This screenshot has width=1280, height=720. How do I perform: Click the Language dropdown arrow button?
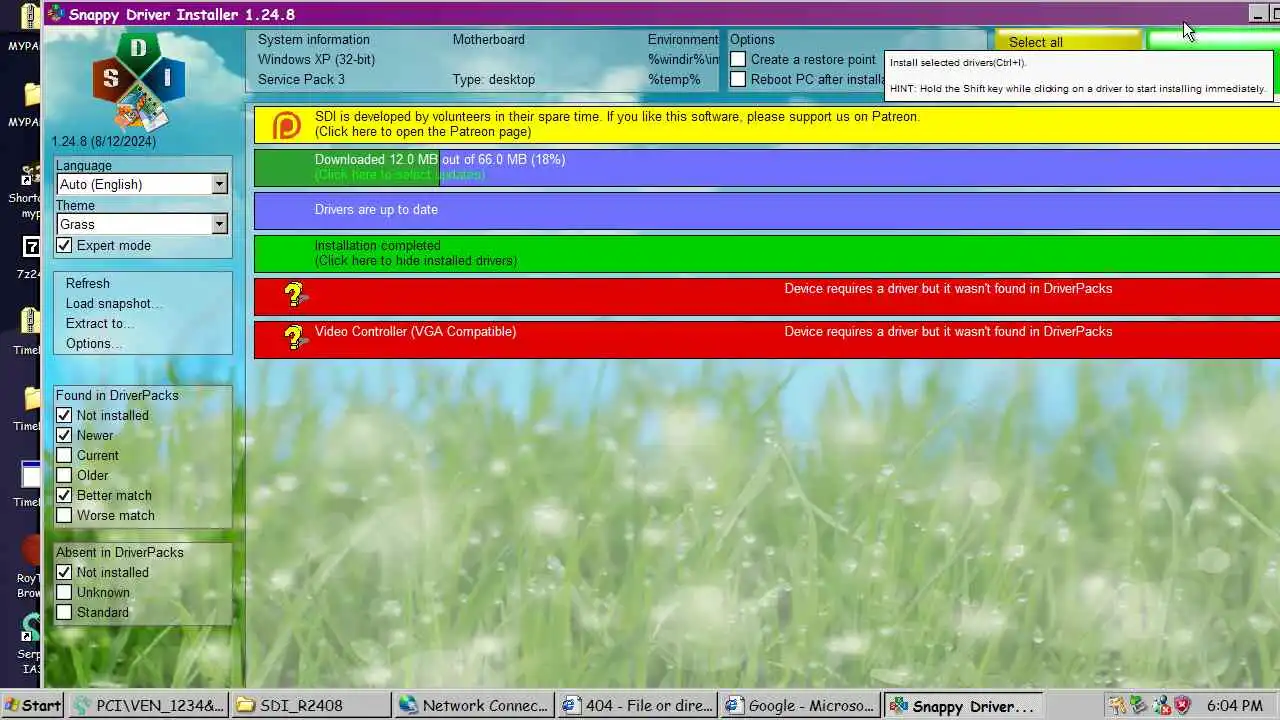coord(219,184)
